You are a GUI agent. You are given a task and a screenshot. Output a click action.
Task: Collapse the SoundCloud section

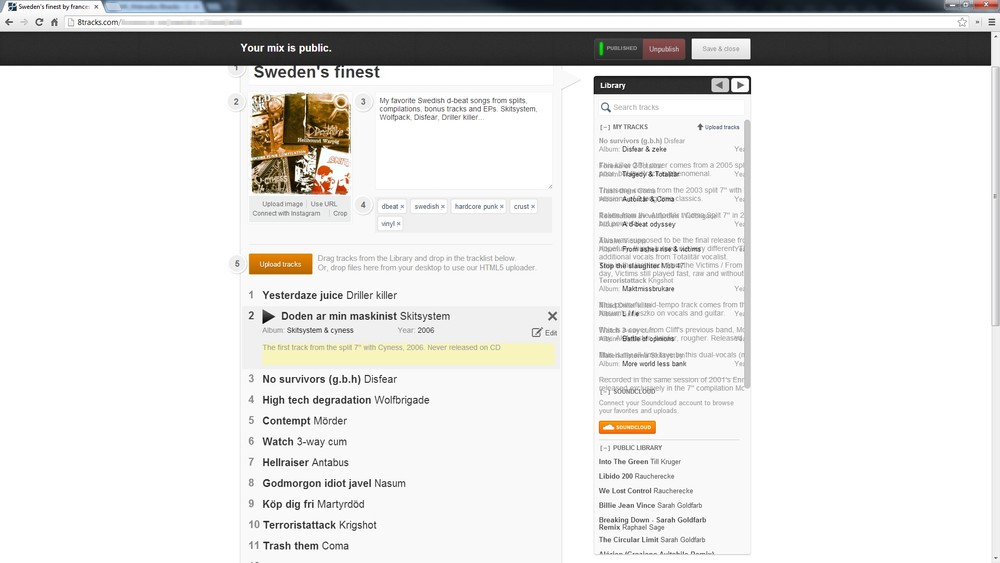(605, 391)
